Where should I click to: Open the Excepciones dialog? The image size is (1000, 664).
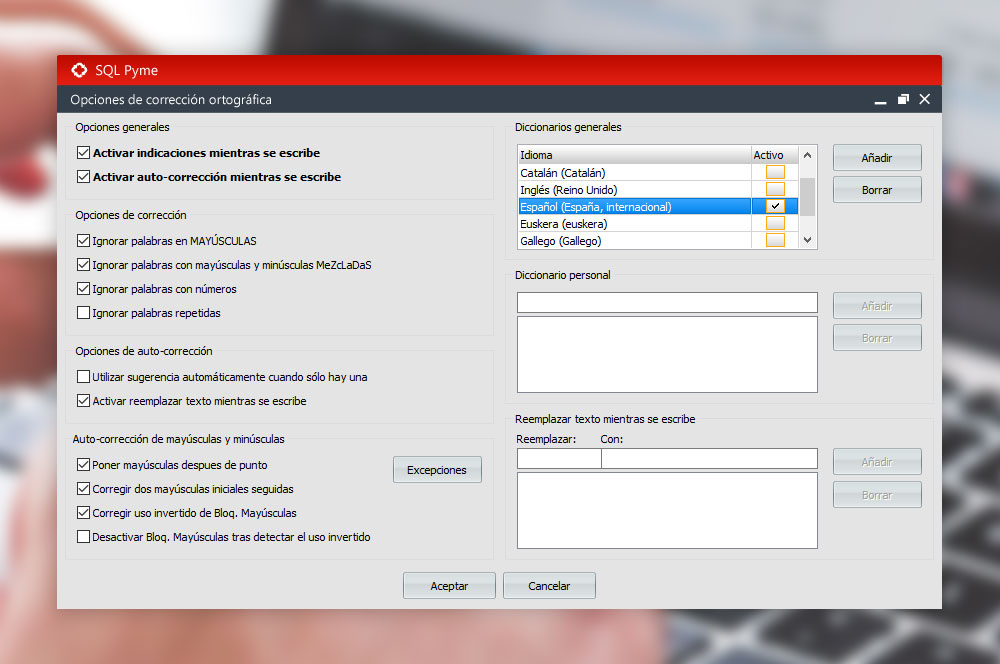(x=437, y=468)
